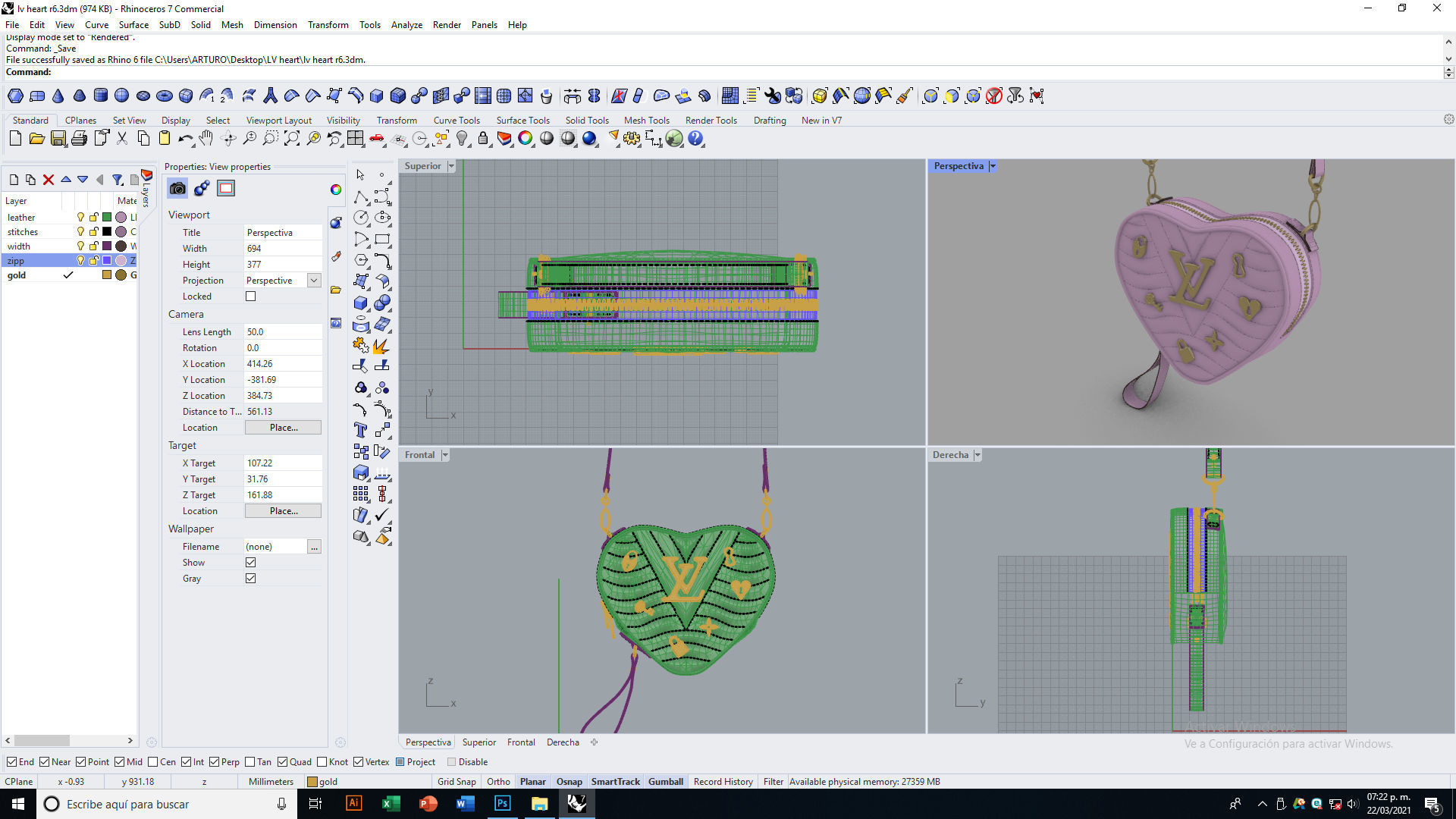Click the Box solid icon in side toolbar
Screen dimensions: 1456x819
(361, 303)
